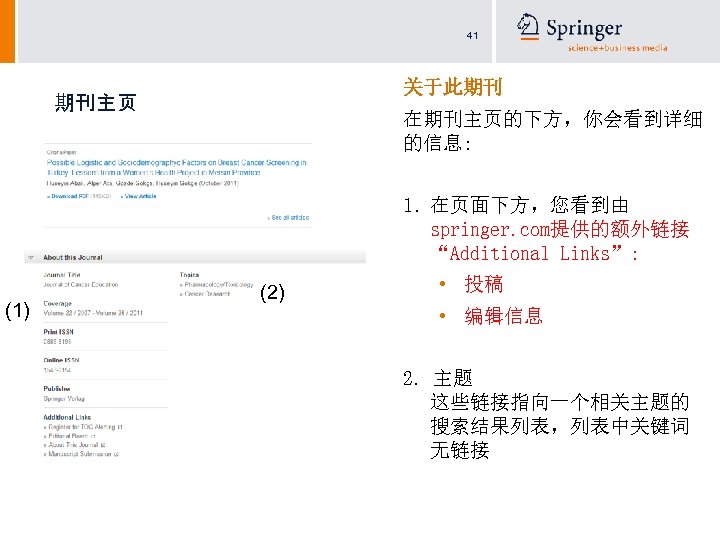Open Register for TOC Alerting link
Viewport: 720px width, 540px height.
click(83, 427)
